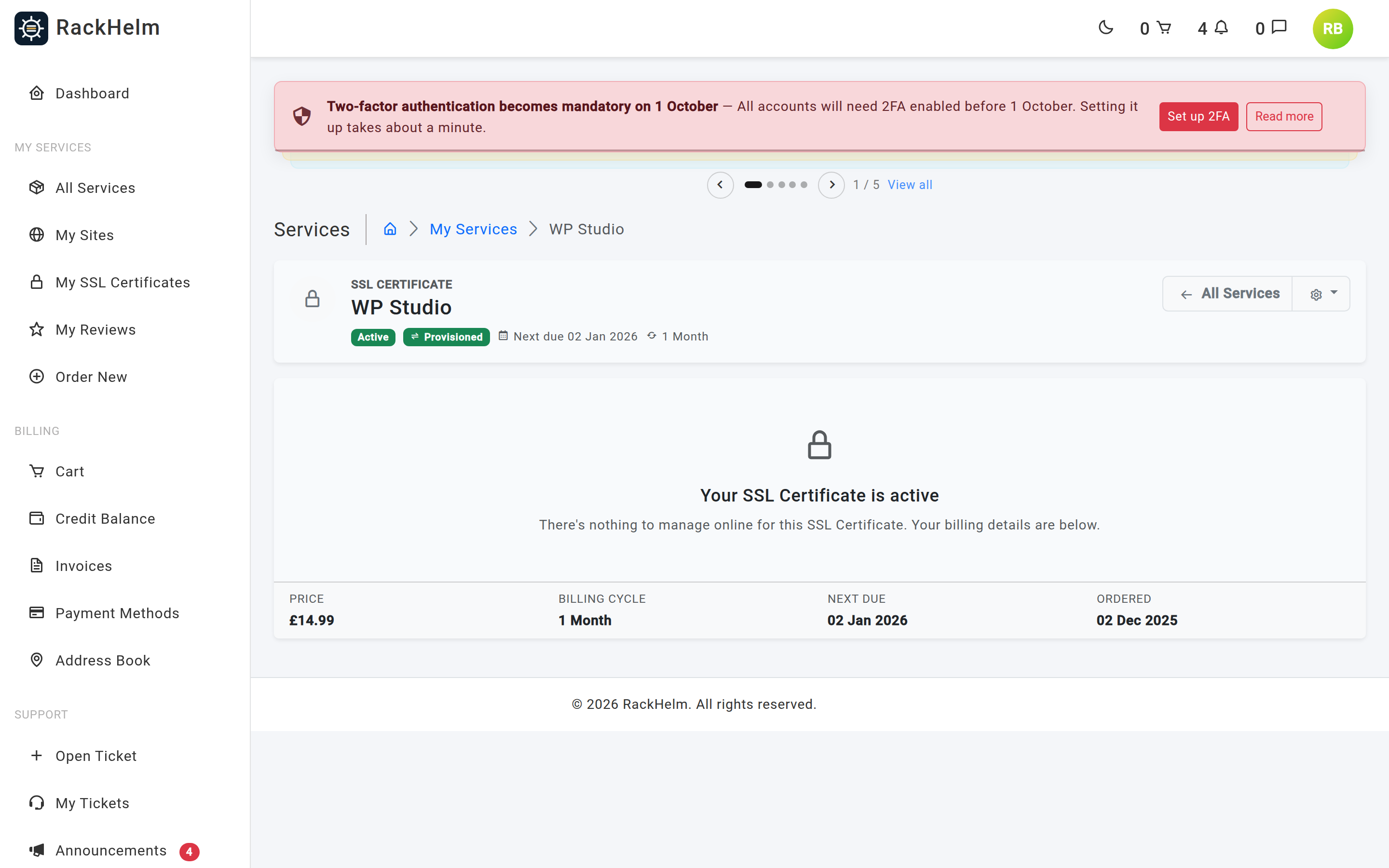Click the All Services back button

1228,293
